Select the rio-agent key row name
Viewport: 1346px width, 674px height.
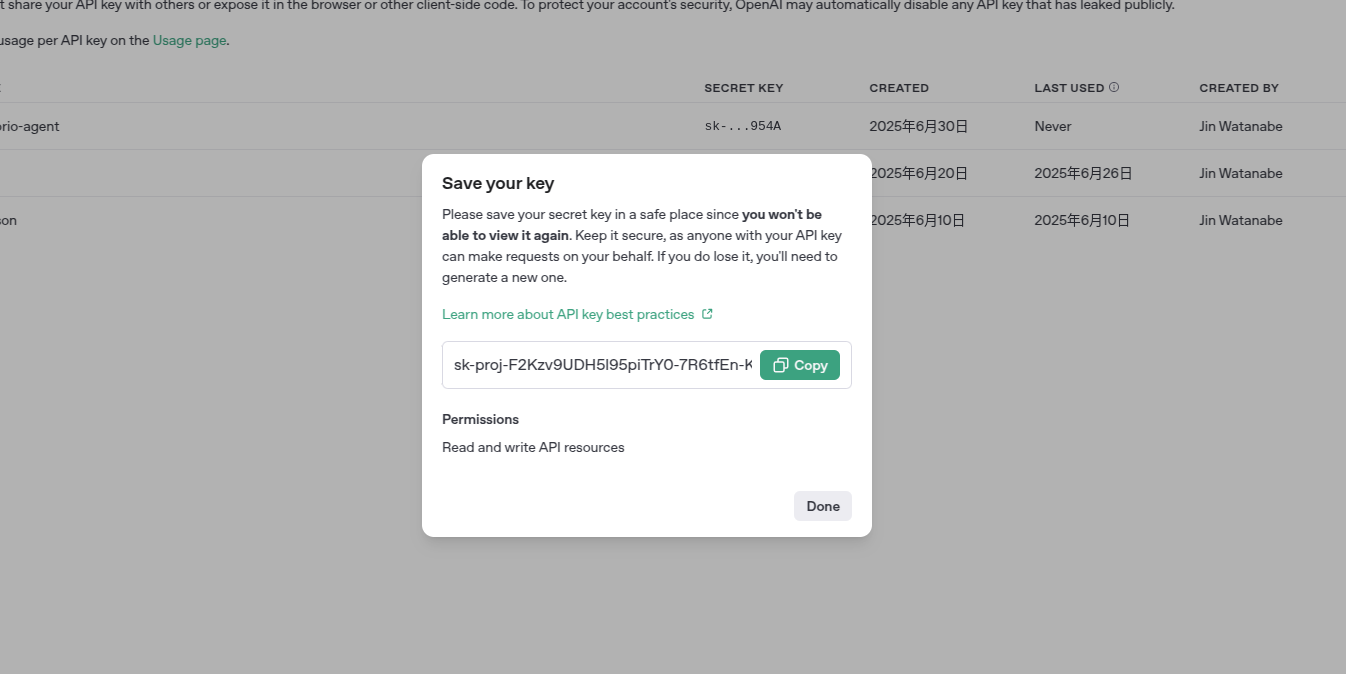[x=30, y=126]
